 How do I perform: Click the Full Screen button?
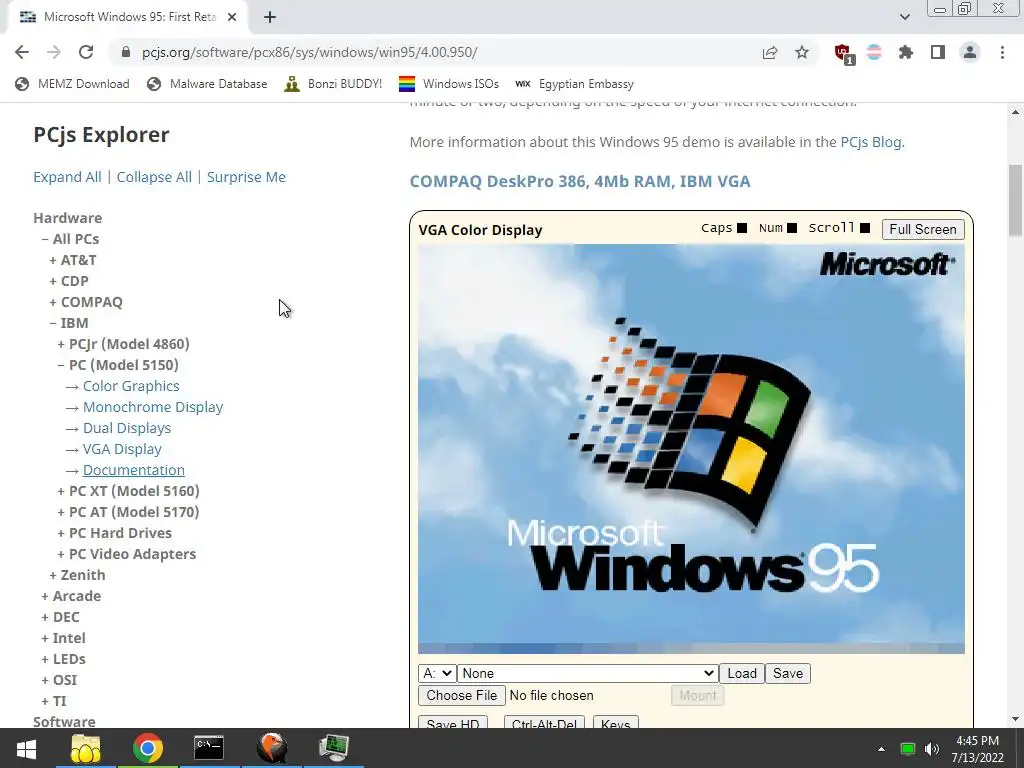point(923,229)
